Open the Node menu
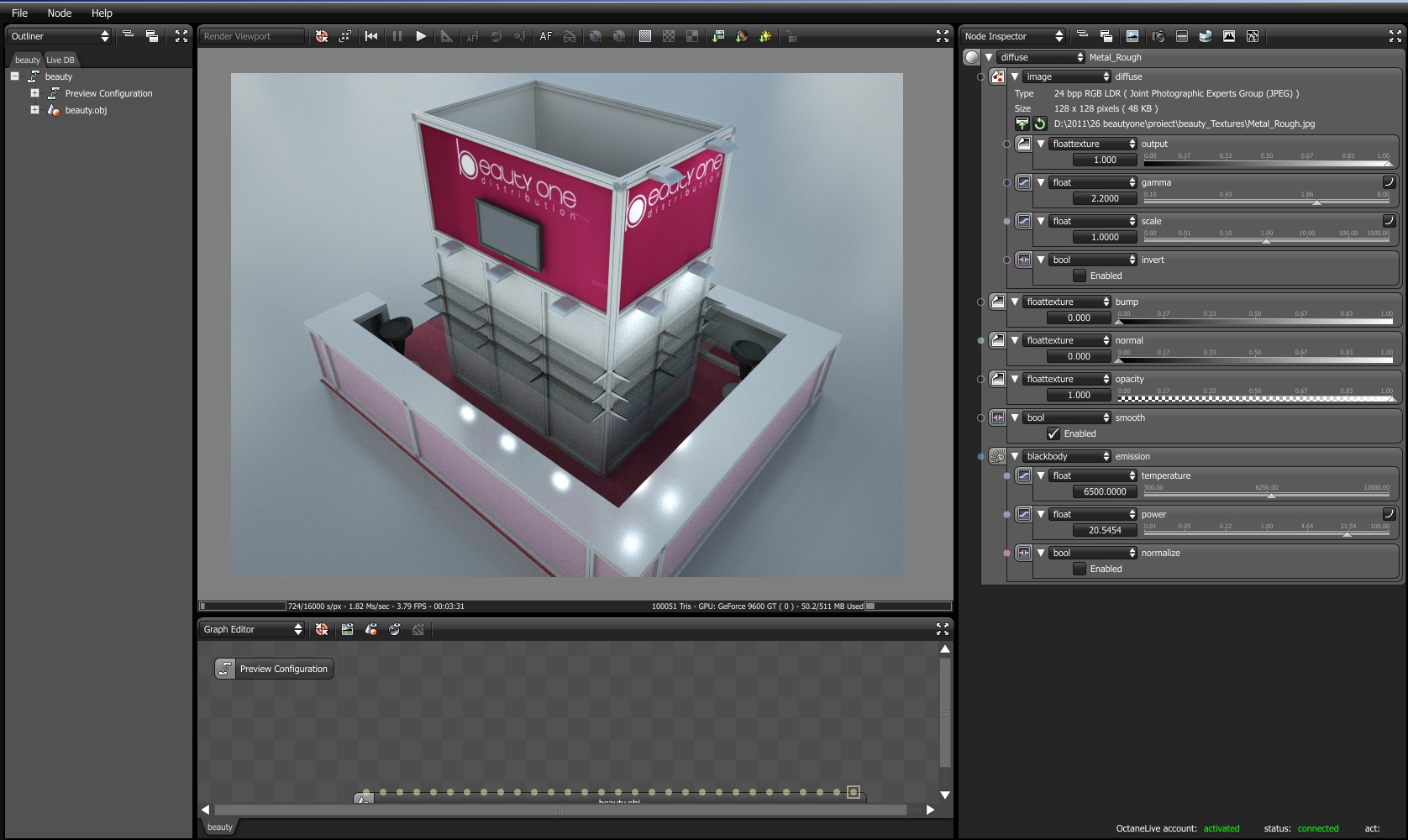The image size is (1408, 840). click(60, 13)
